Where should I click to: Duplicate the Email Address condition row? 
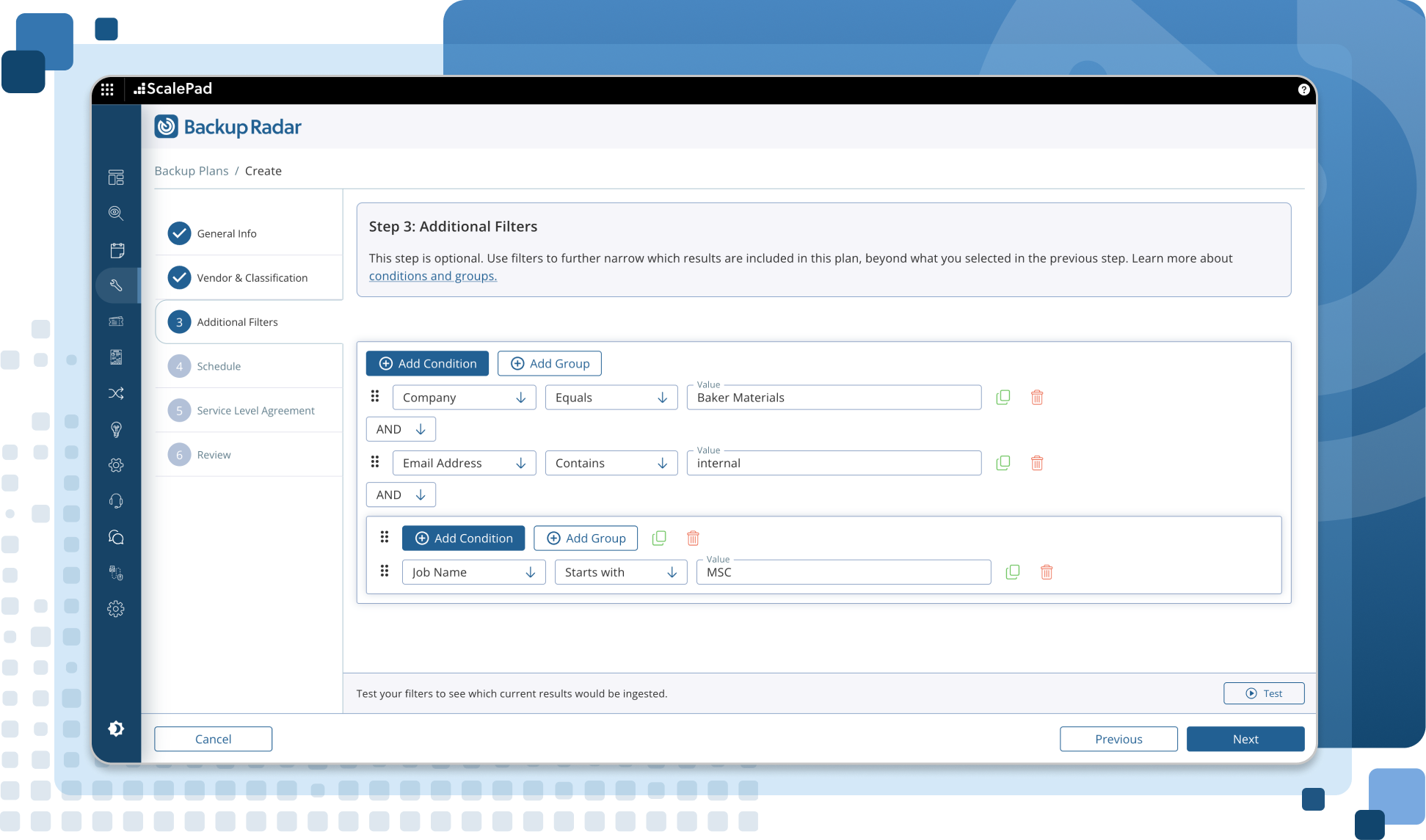tap(1003, 463)
